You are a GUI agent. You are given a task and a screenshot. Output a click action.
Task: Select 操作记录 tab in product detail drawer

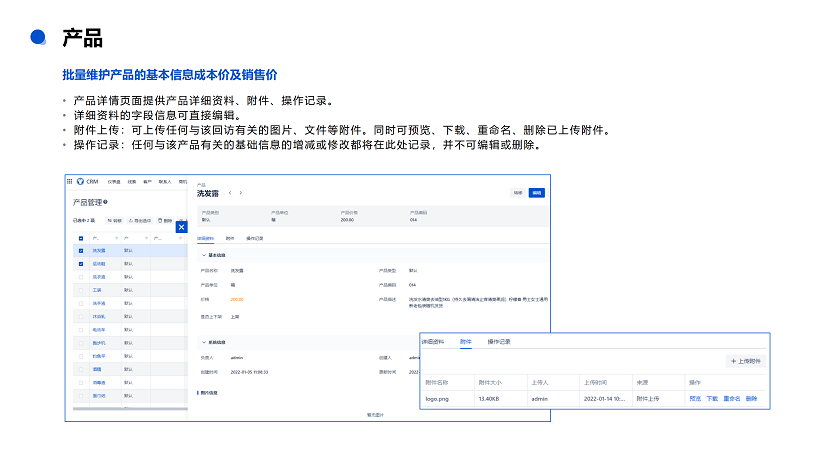(x=255, y=238)
